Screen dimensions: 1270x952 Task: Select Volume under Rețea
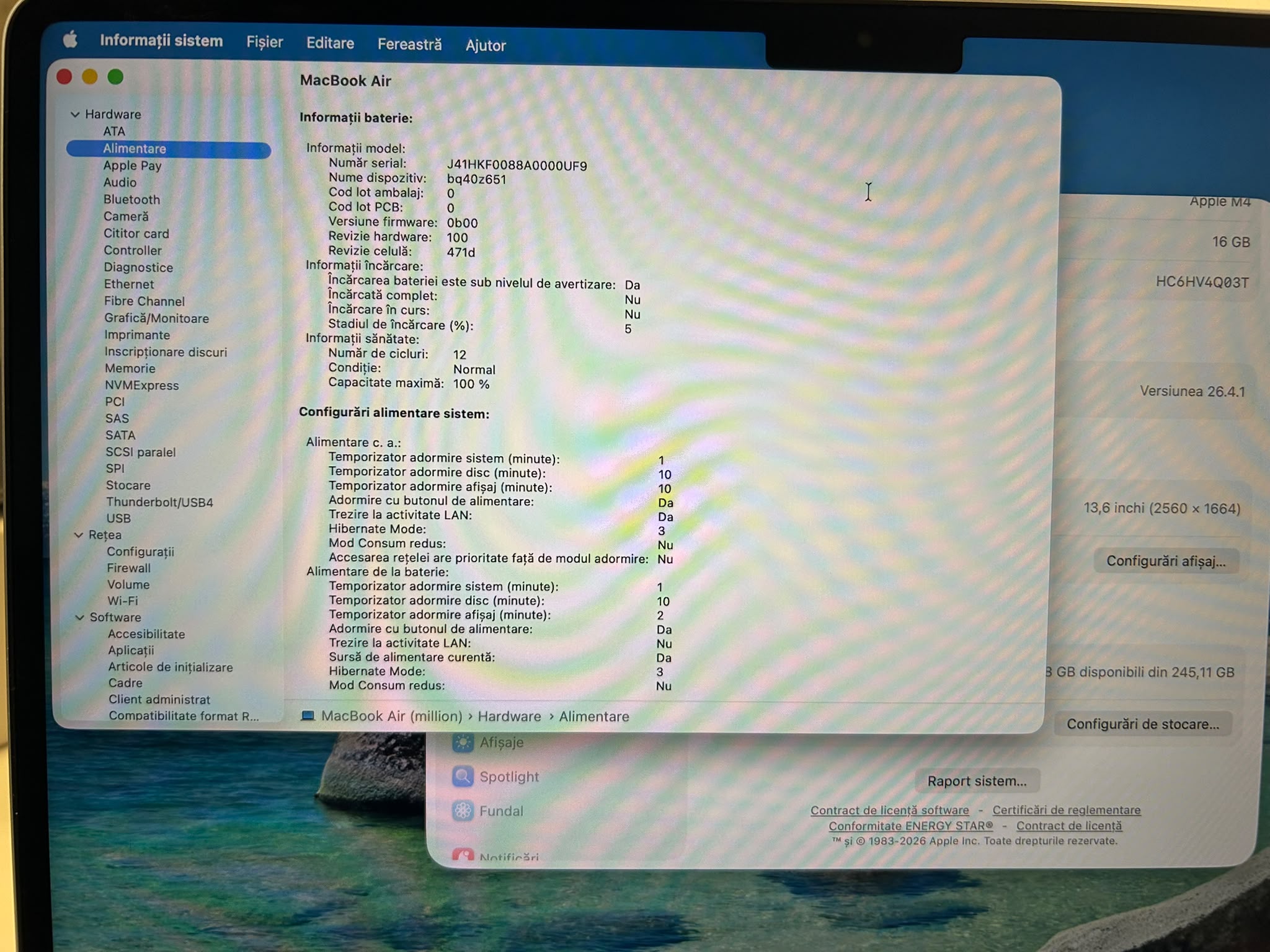pos(128,584)
